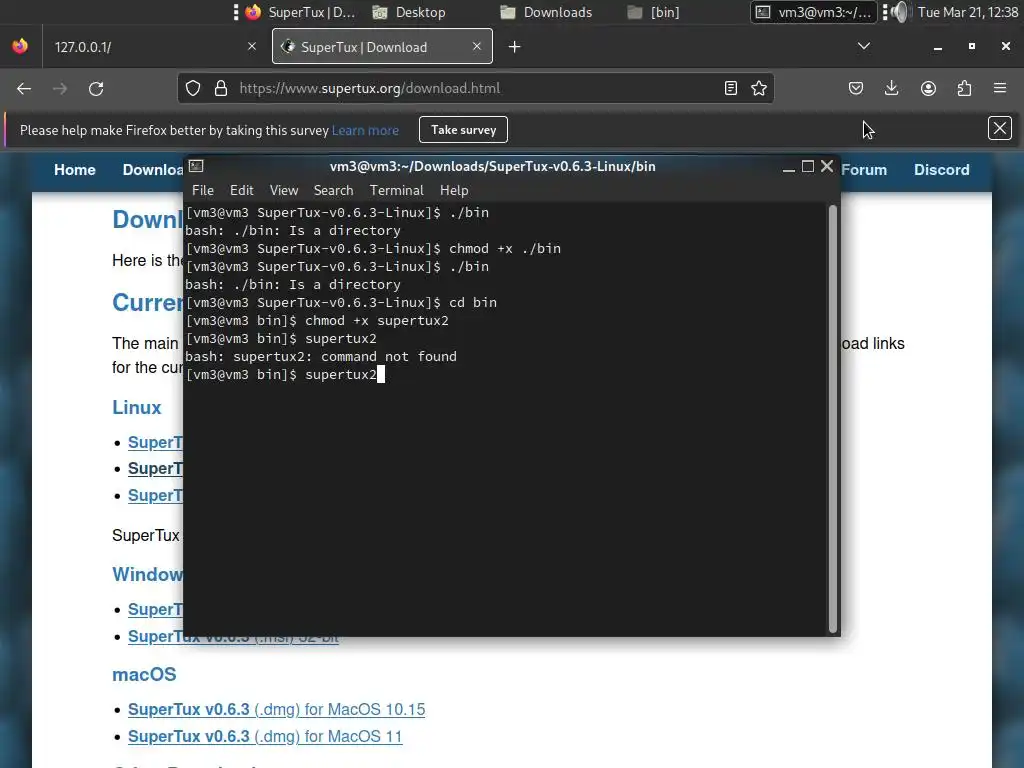The height and width of the screenshot is (768, 1024).
Task: Click the URL address field
Action: point(477,88)
